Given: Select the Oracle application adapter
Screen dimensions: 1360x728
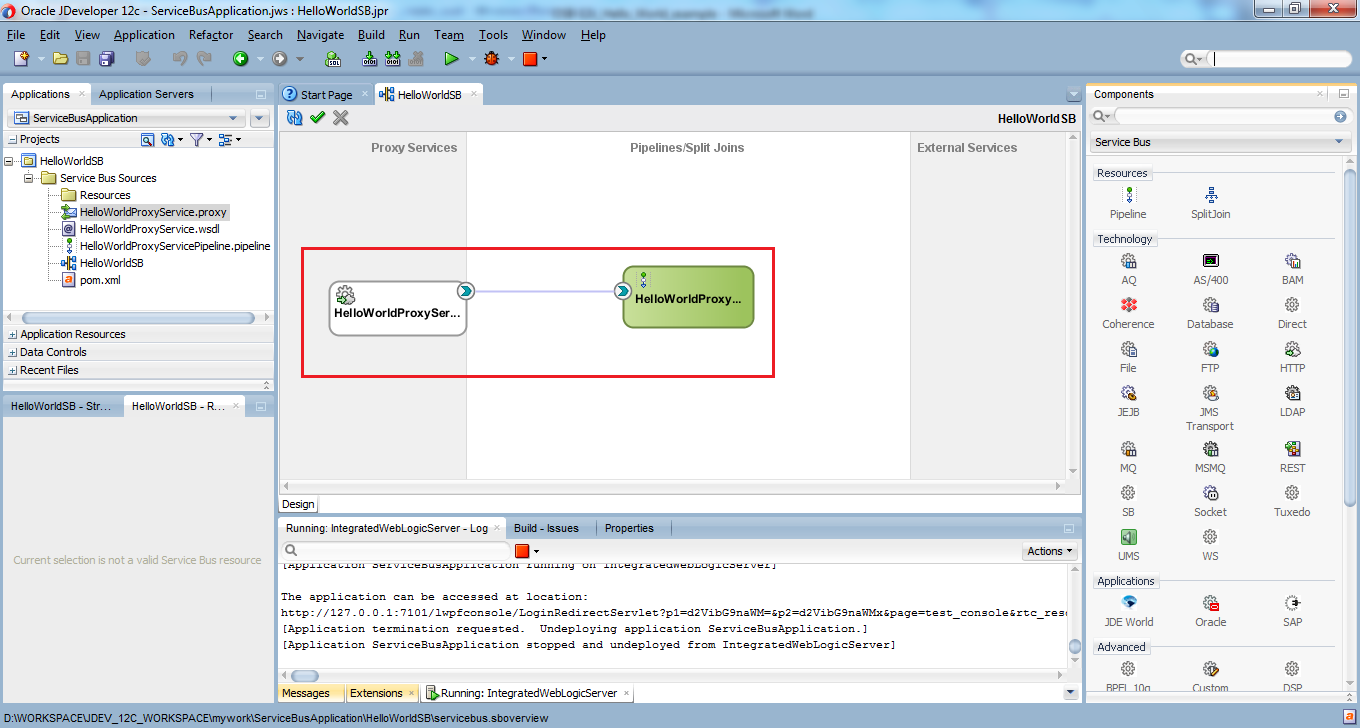Looking at the screenshot, I should click(1210, 603).
